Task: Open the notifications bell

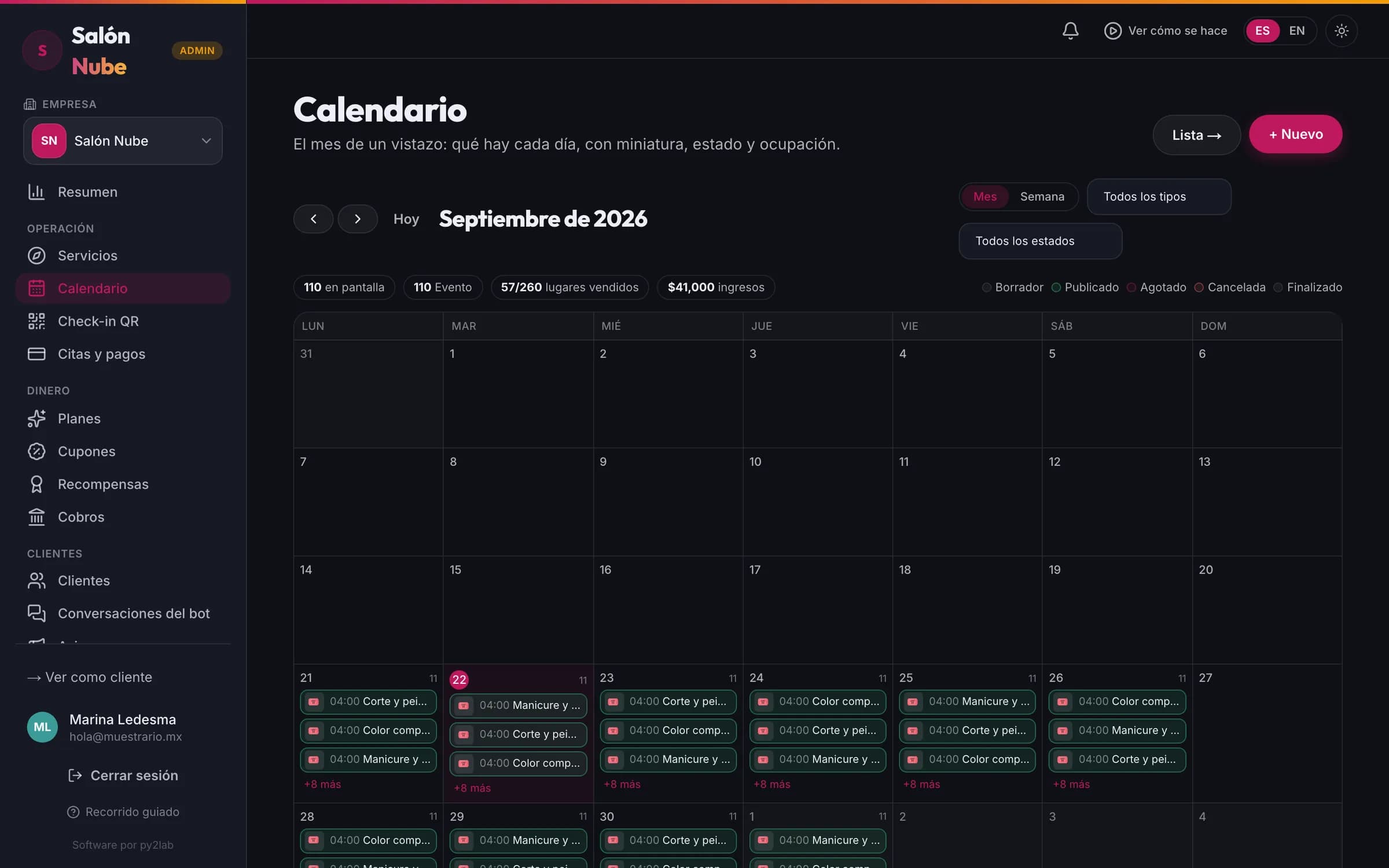Action: [x=1070, y=31]
